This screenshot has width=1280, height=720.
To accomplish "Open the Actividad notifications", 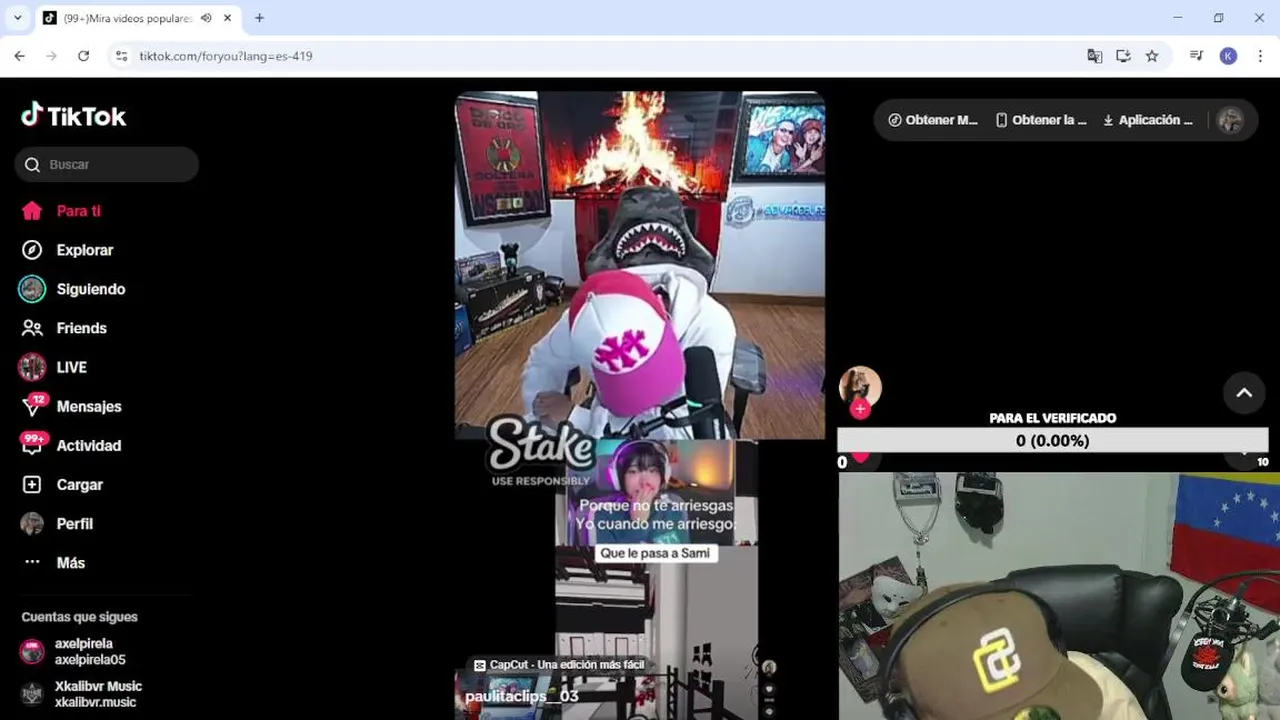I will pos(88,445).
